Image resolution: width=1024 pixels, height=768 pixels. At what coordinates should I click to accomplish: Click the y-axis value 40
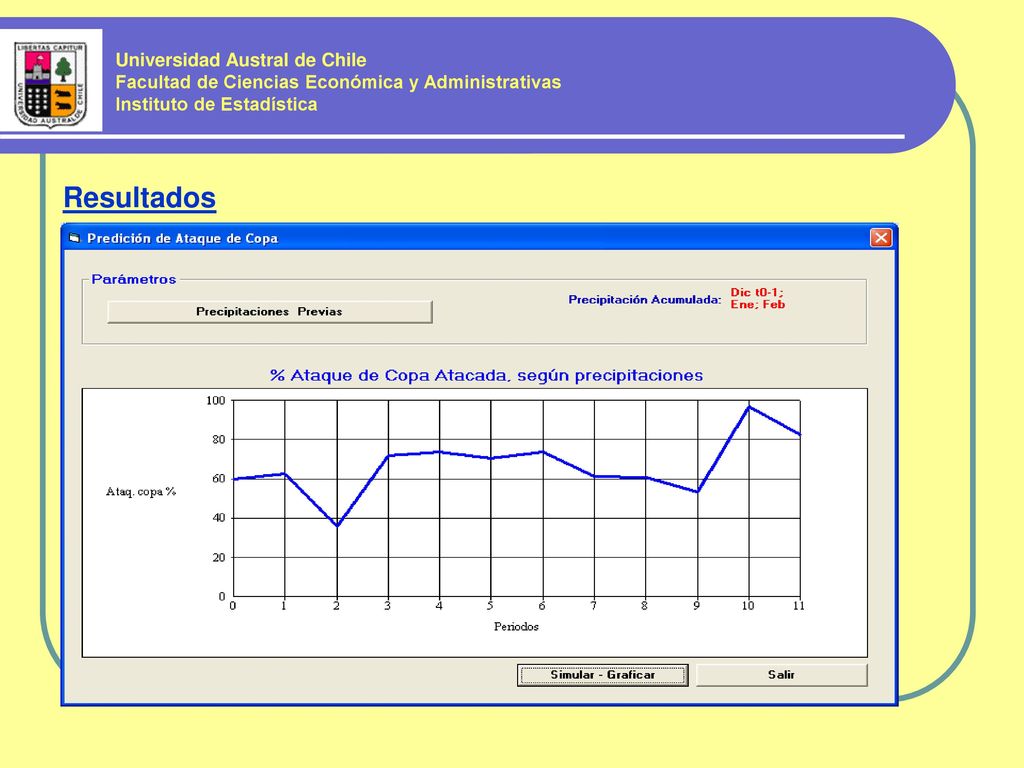pyautogui.click(x=218, y=518)
